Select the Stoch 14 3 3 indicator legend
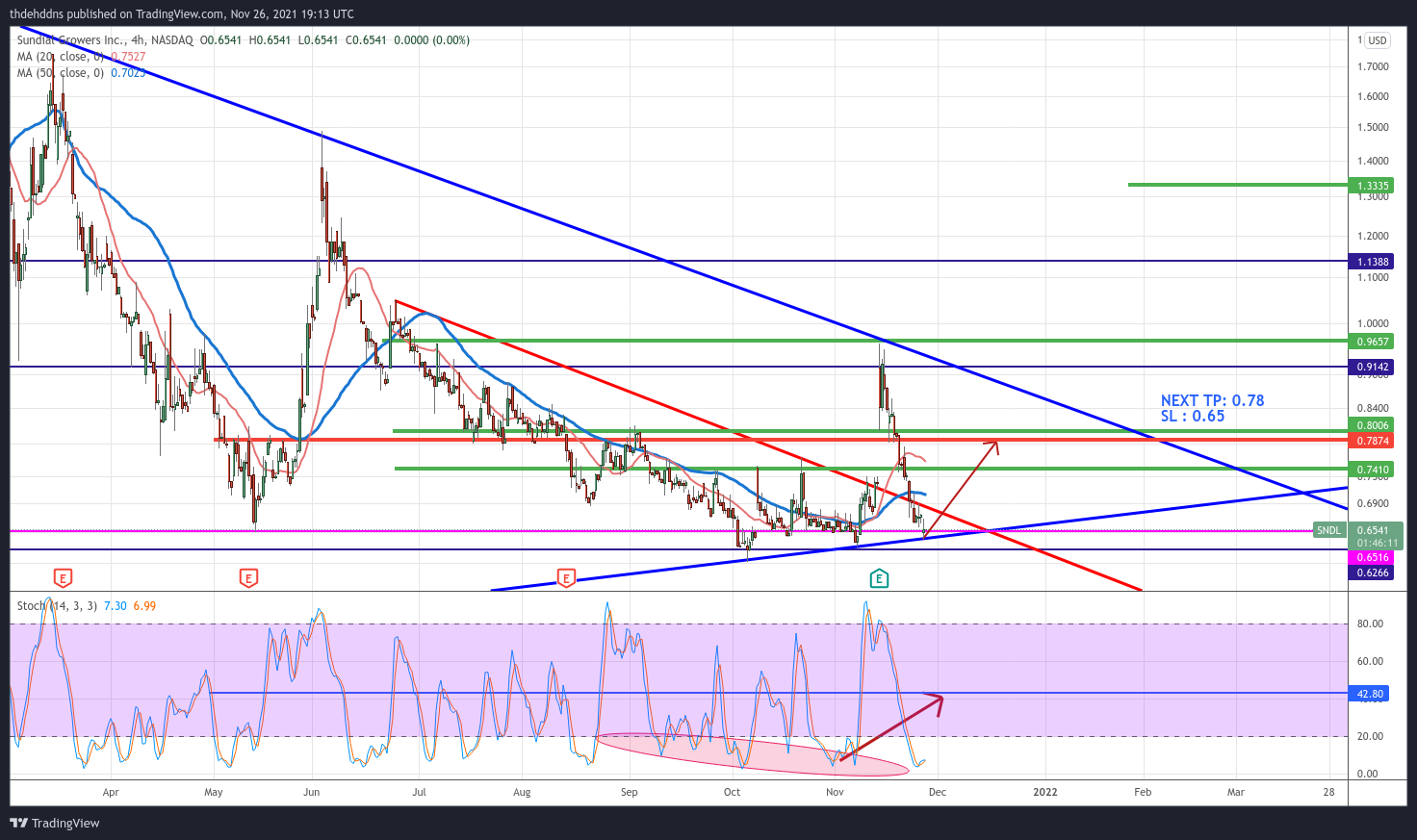This screenshot has height=840, width=1417. (x=57, y=606)
